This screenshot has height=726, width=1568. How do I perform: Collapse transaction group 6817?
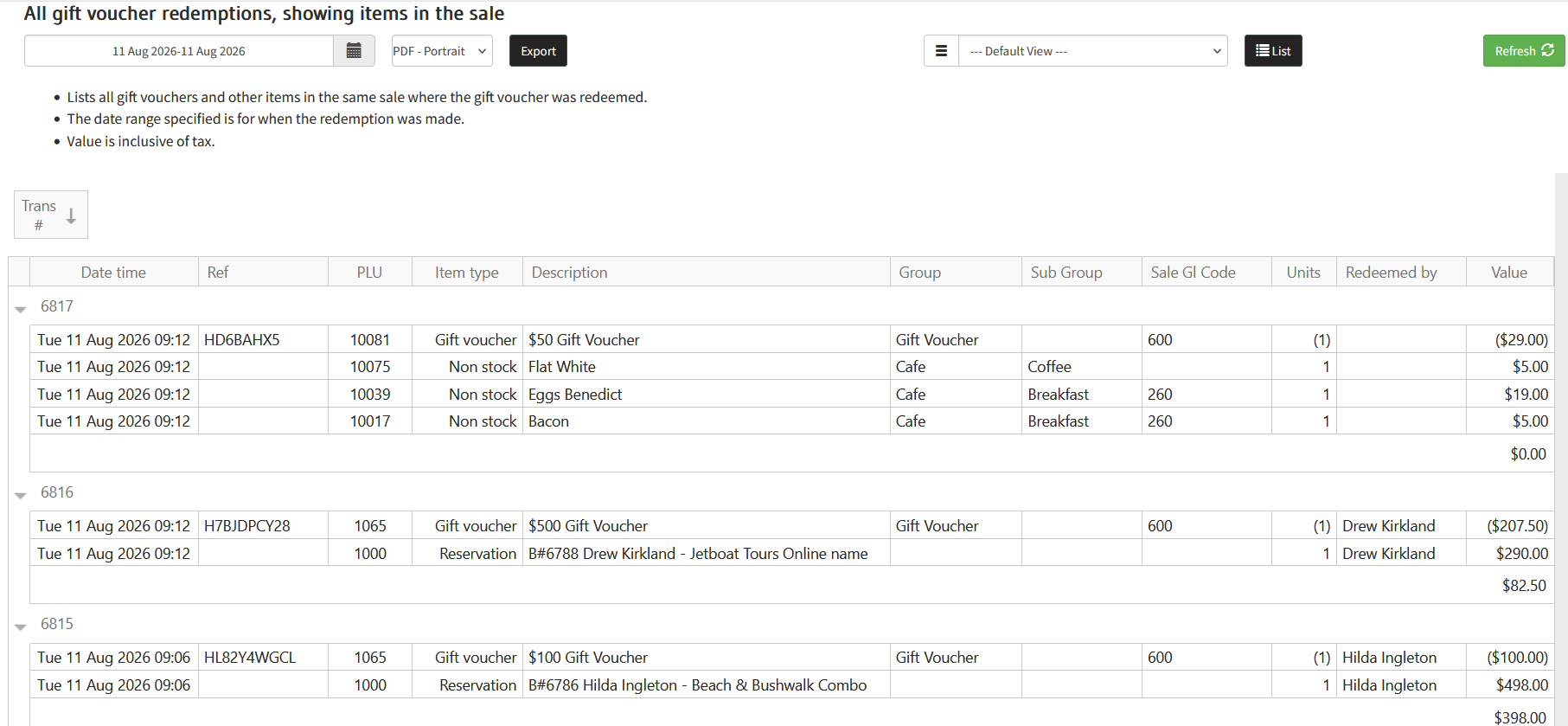21,309
